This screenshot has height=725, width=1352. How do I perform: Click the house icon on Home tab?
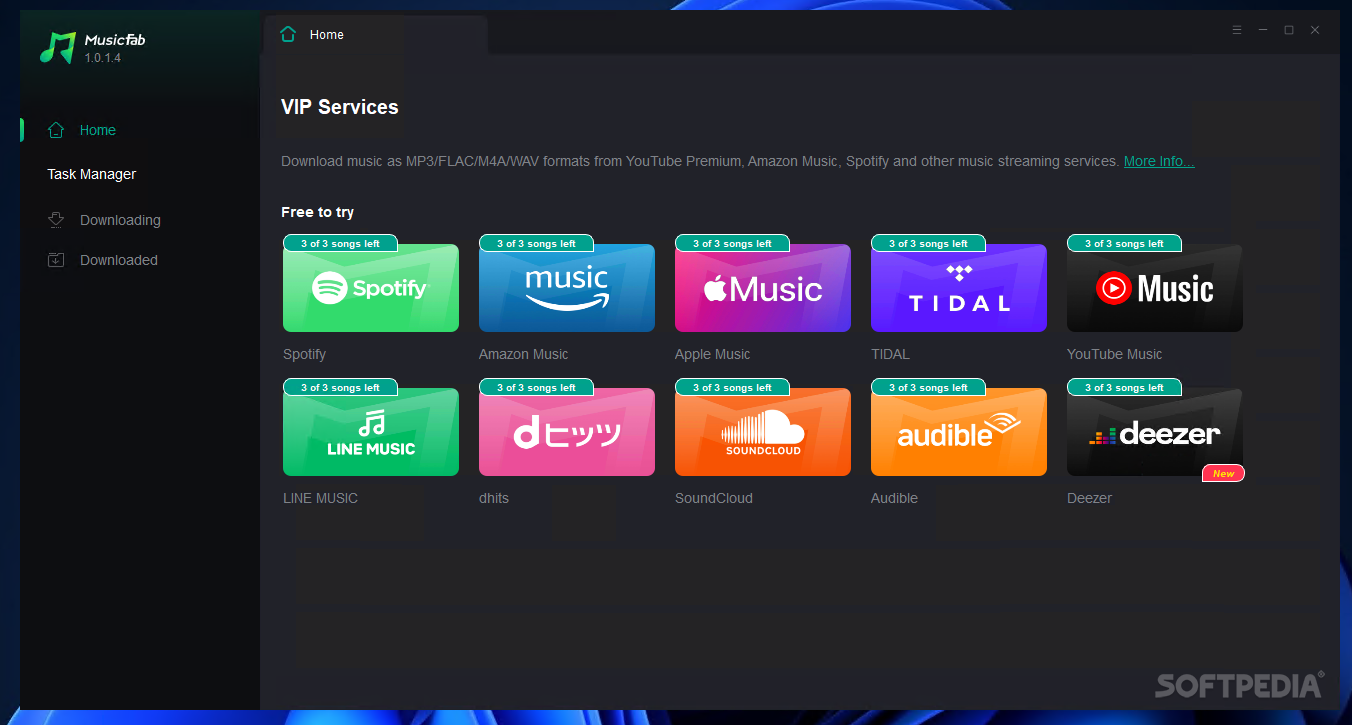[288, 34]
